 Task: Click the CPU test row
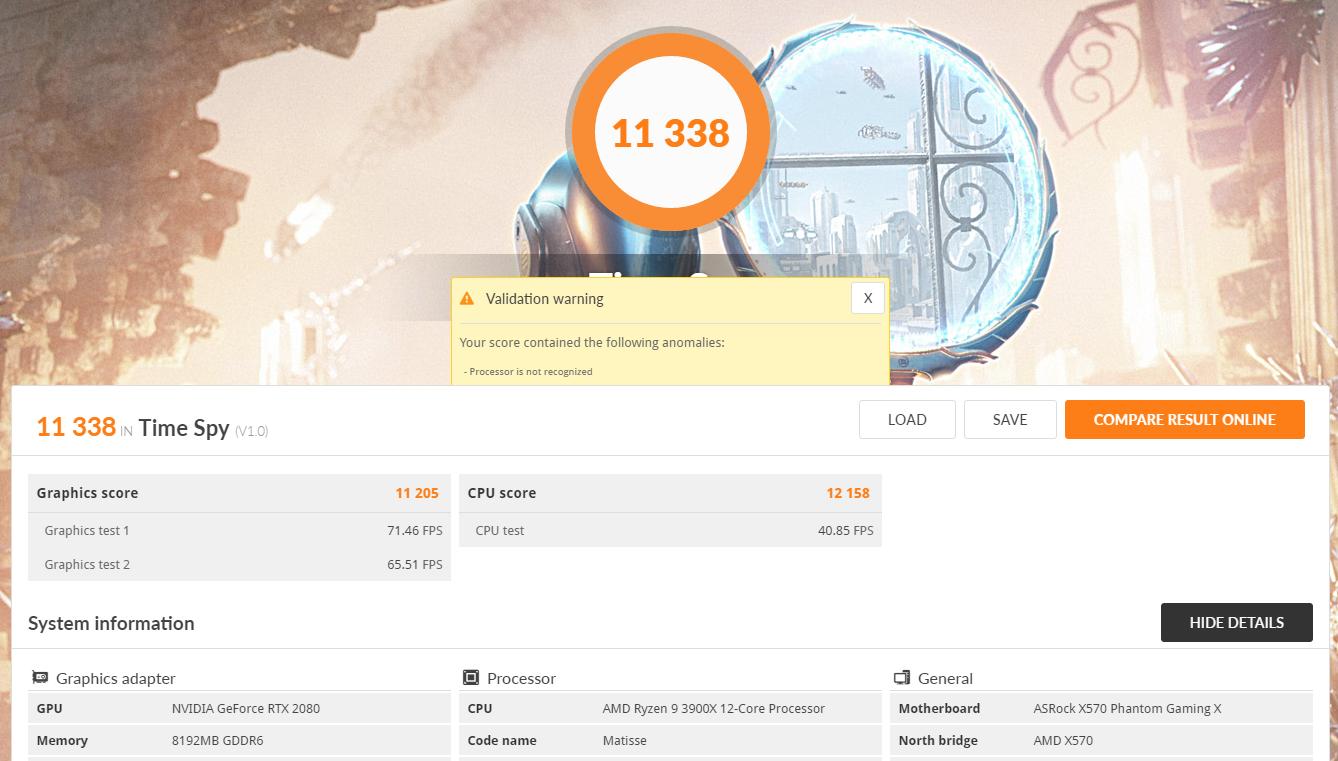[670, 530]
